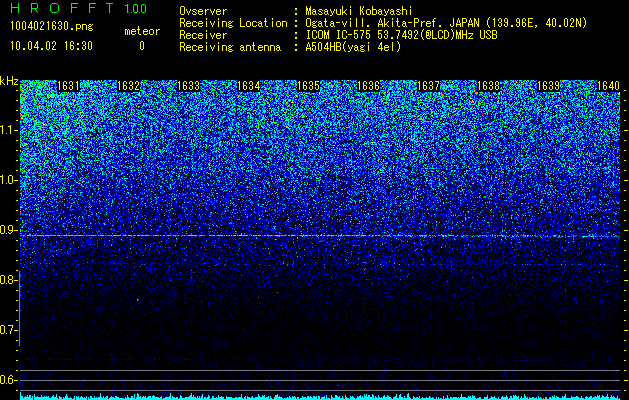Click the bright horizontal carrier line near 0.9
Image resolution: width=629 pixels, height=400 pixels.
coord(320,236)
